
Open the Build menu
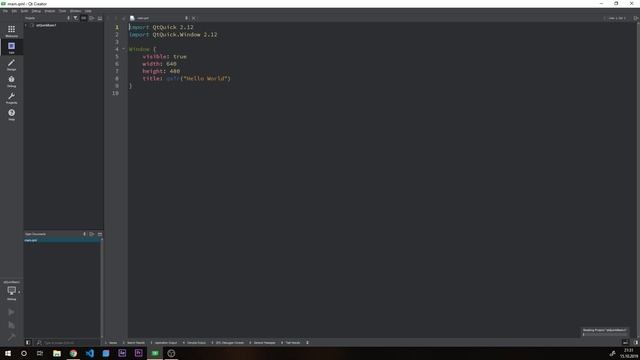click(x=24, y=11)
